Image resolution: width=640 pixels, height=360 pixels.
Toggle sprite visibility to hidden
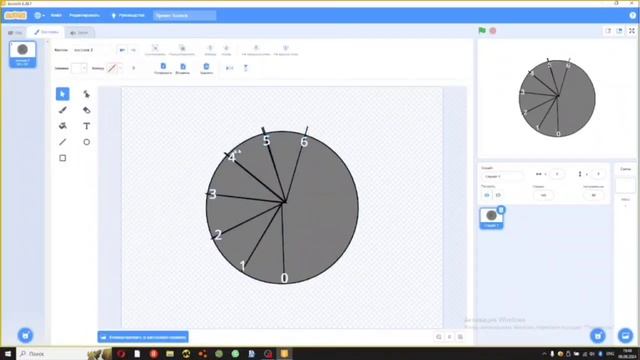[498, 195]
